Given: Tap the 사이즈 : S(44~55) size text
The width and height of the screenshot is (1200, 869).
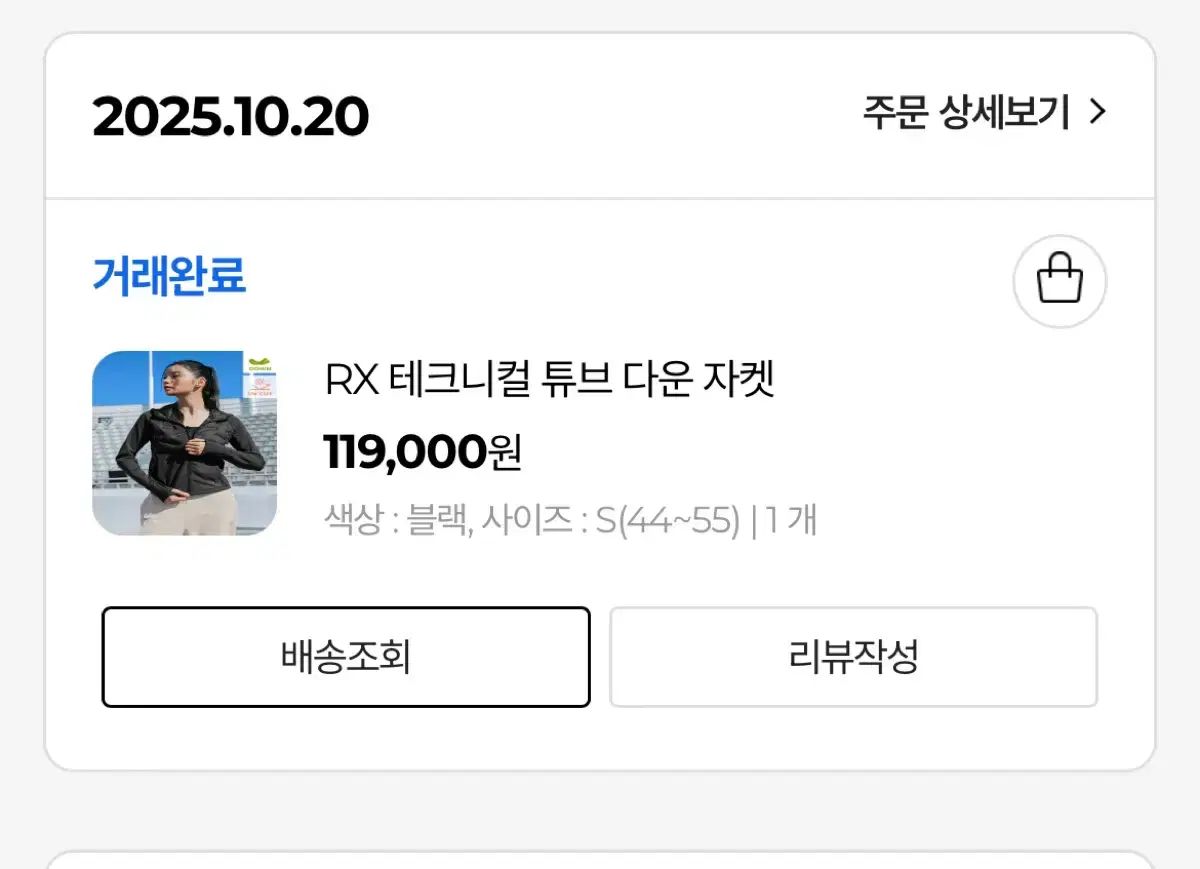Looking at the screenshot, I should pos(610,521).
